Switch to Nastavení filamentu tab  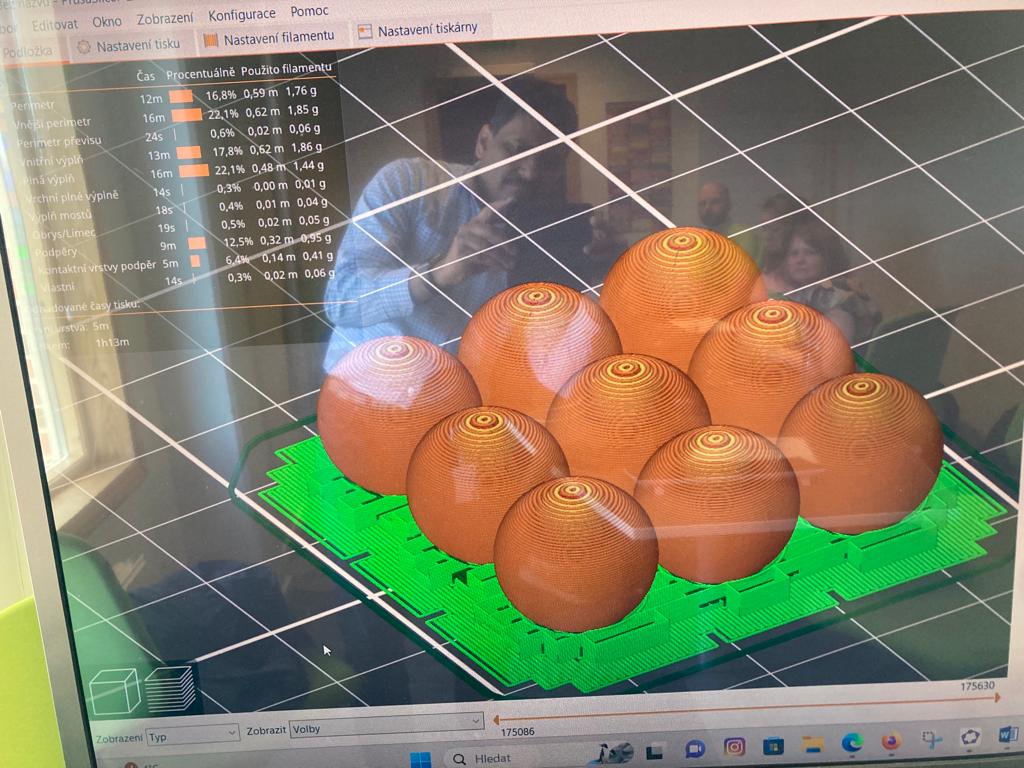tap(268, 39)
